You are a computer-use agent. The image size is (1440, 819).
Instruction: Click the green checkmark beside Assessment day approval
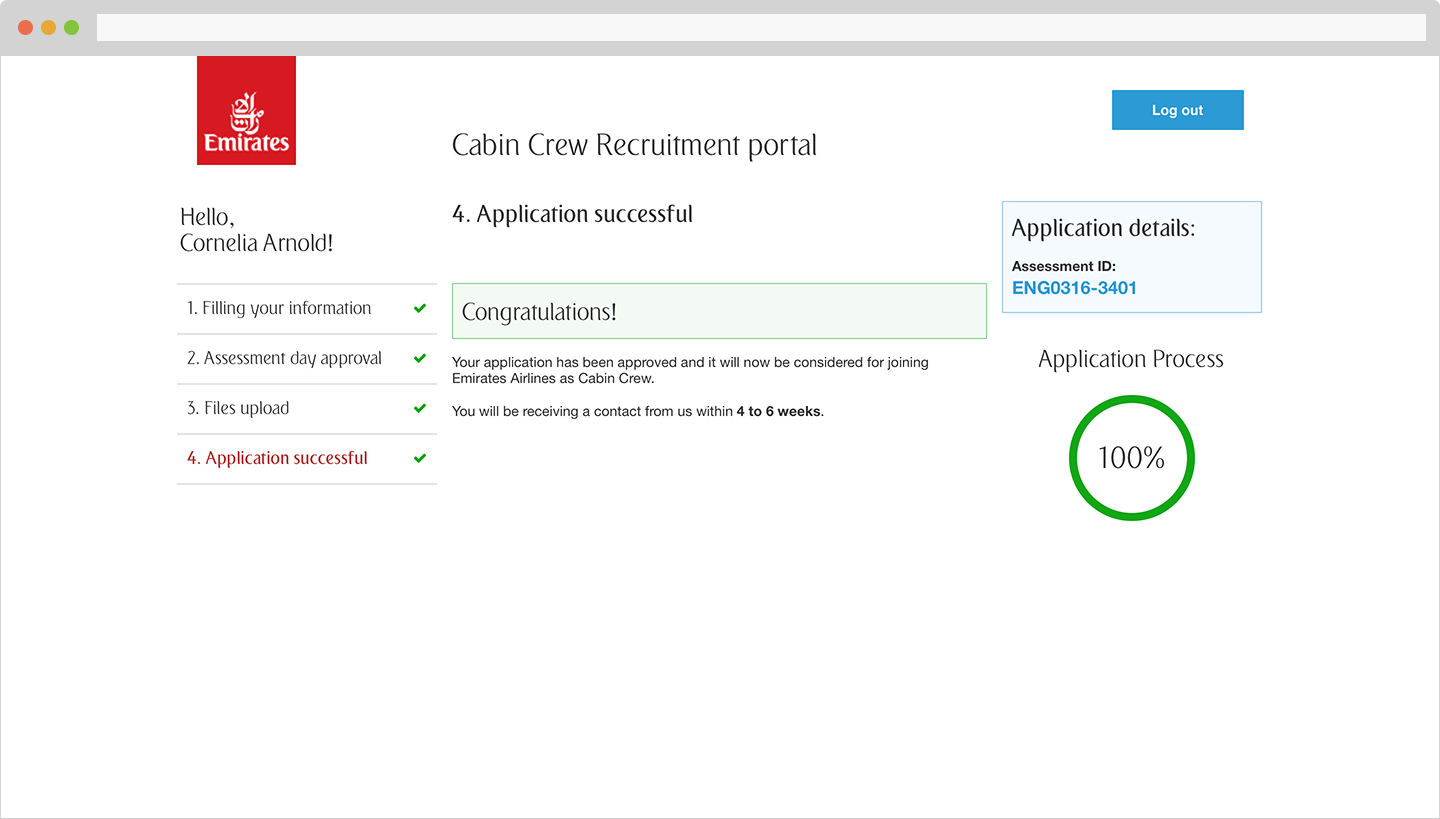[x=420, y=359]
